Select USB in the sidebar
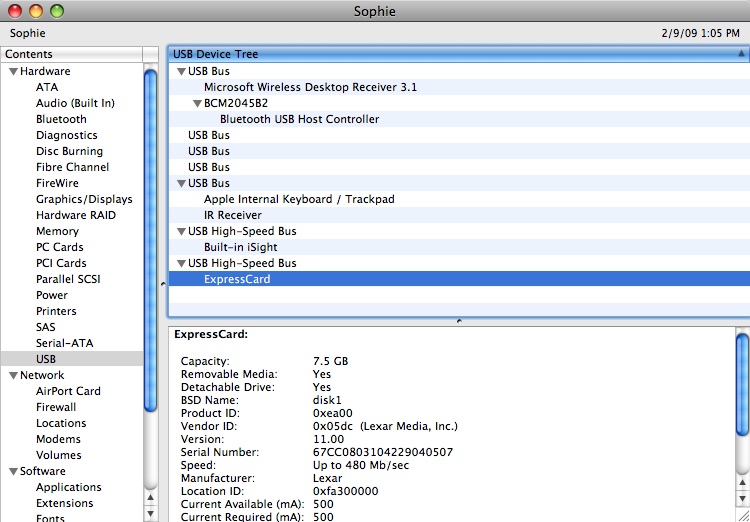Image resolution: width=750 pixels, height=522 pixels. point(72,359)
